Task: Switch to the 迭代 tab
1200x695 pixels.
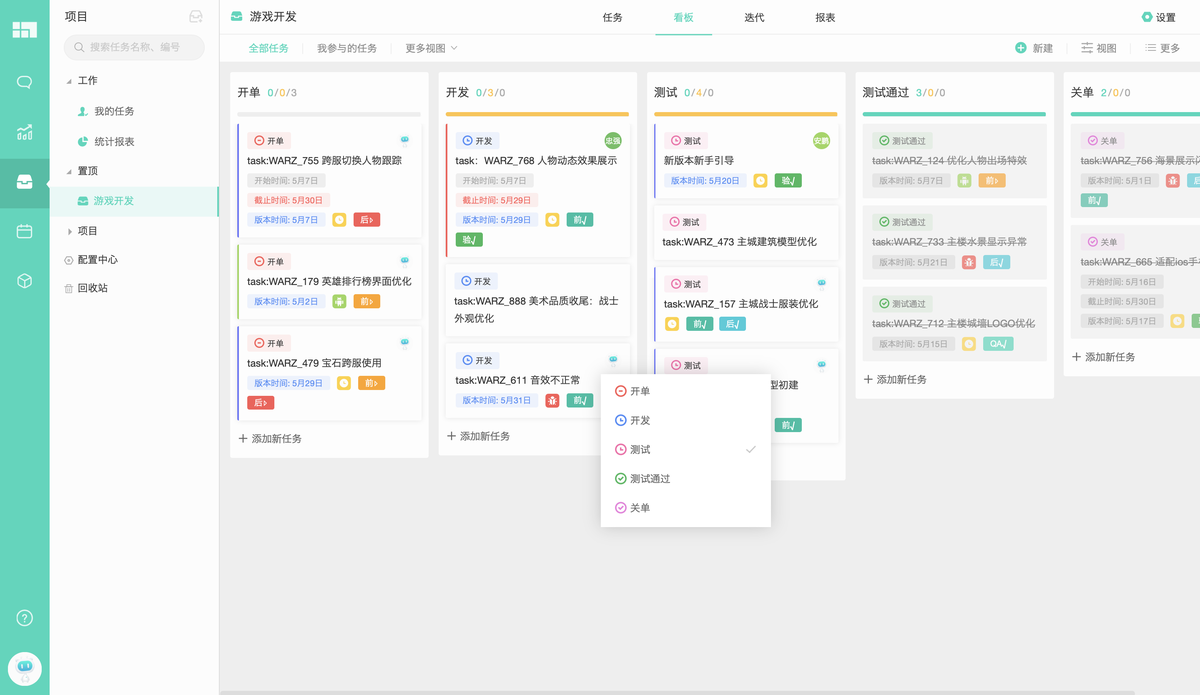Action: tap(754, 18)
